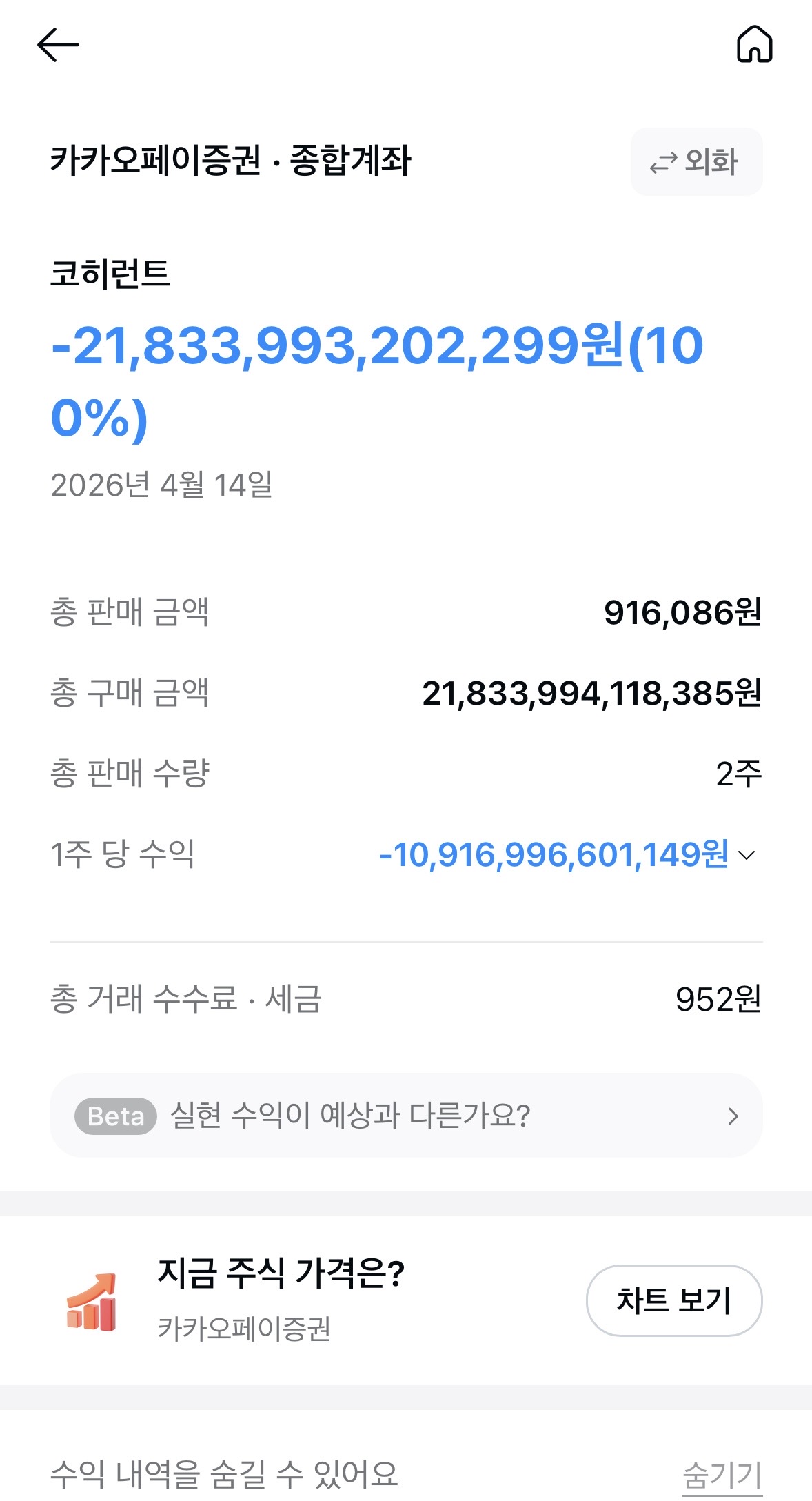Click the 차트 보기 button
812x1501 pixels.
point(674,1300)
